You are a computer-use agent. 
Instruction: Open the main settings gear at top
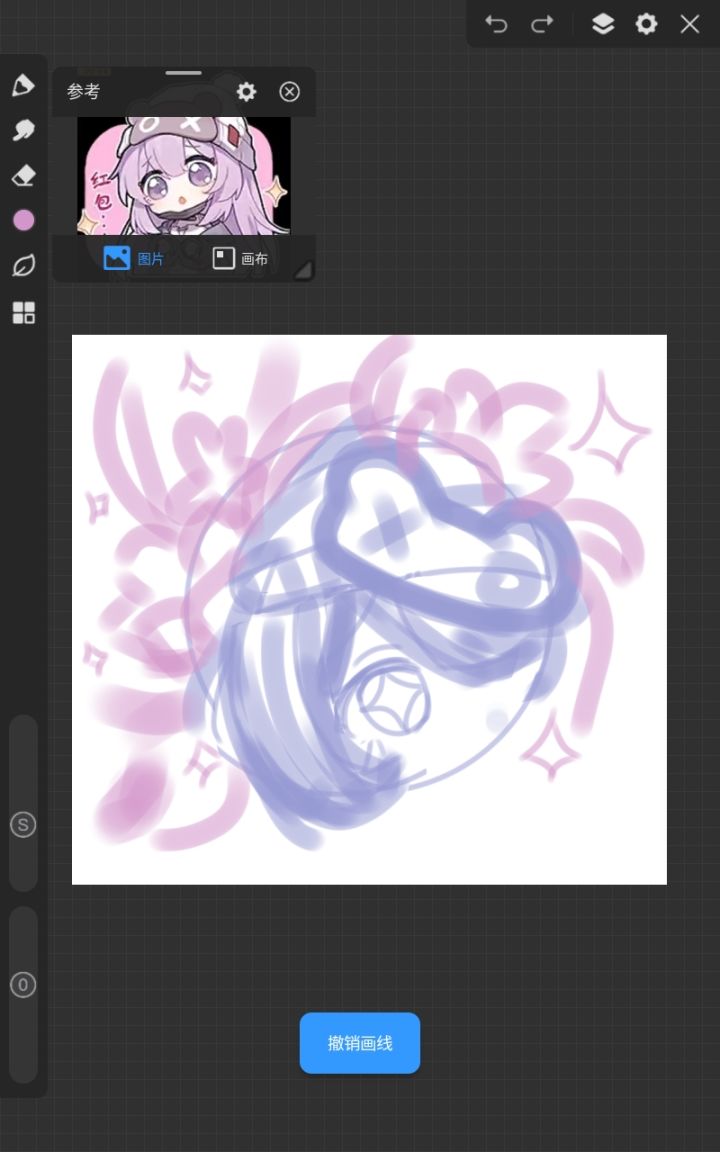click(646, 24)
